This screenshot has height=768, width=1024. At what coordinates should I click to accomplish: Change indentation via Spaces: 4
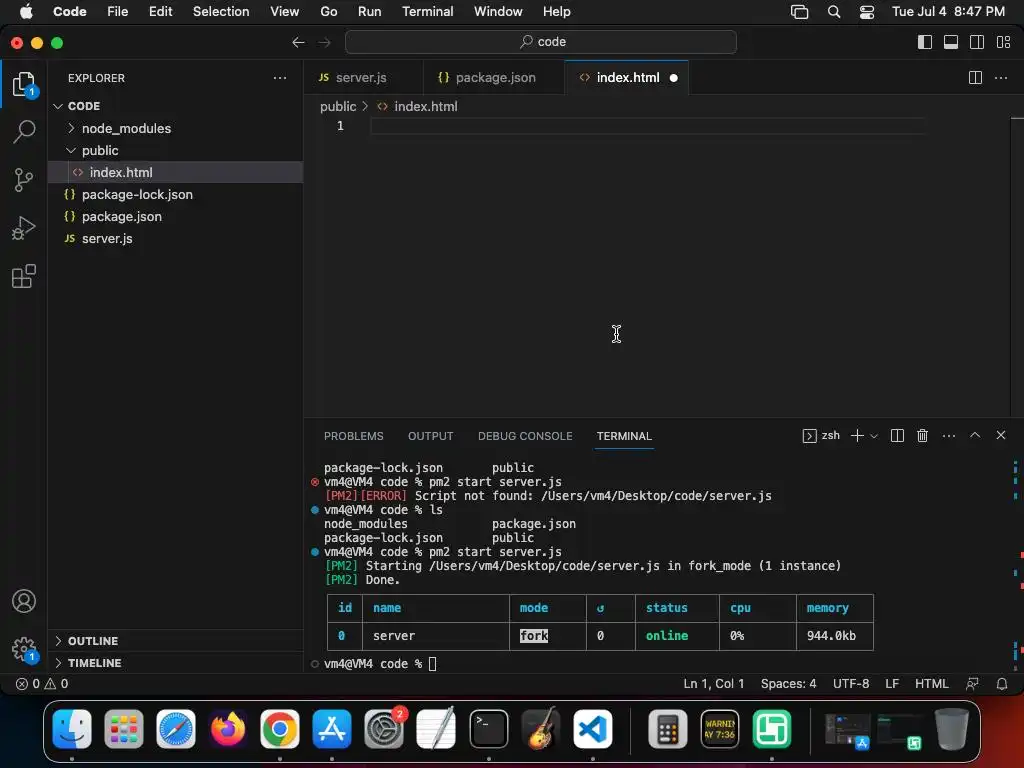[788, 684]
